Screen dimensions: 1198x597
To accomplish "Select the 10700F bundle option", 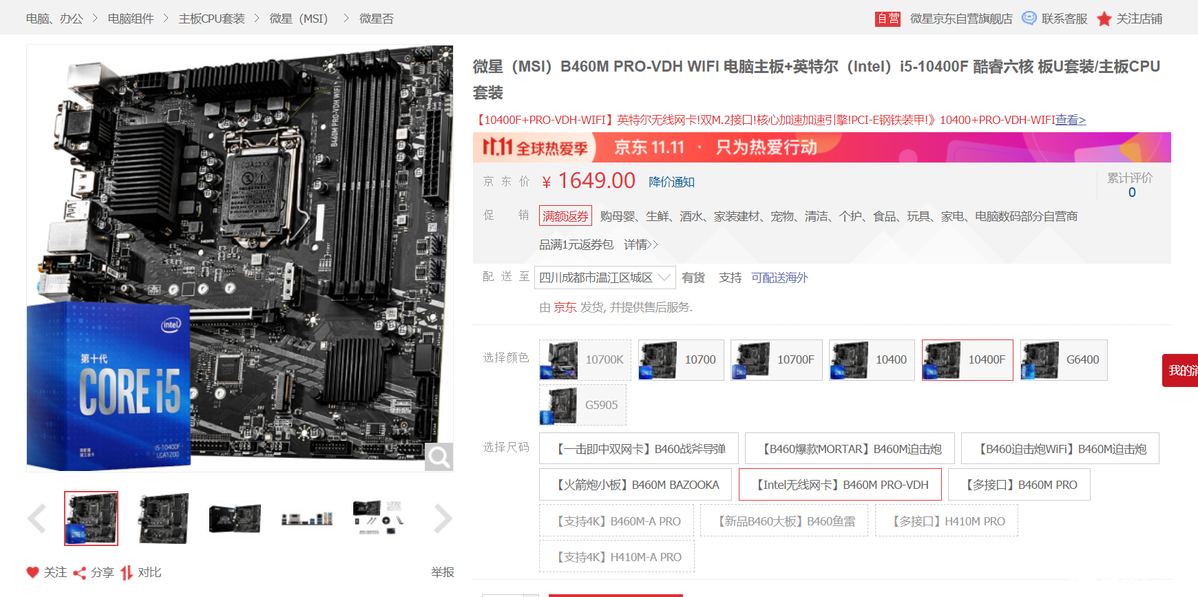I will [x=776, y=360].
